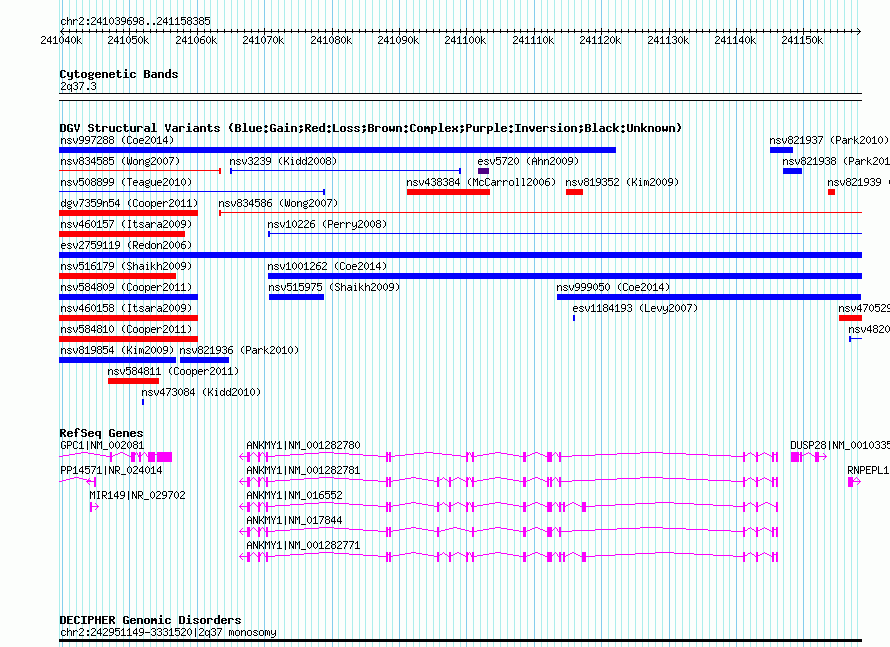Click the blue nsv515975 gain bar
Screen dimensions: 890x647
(296, 297)
